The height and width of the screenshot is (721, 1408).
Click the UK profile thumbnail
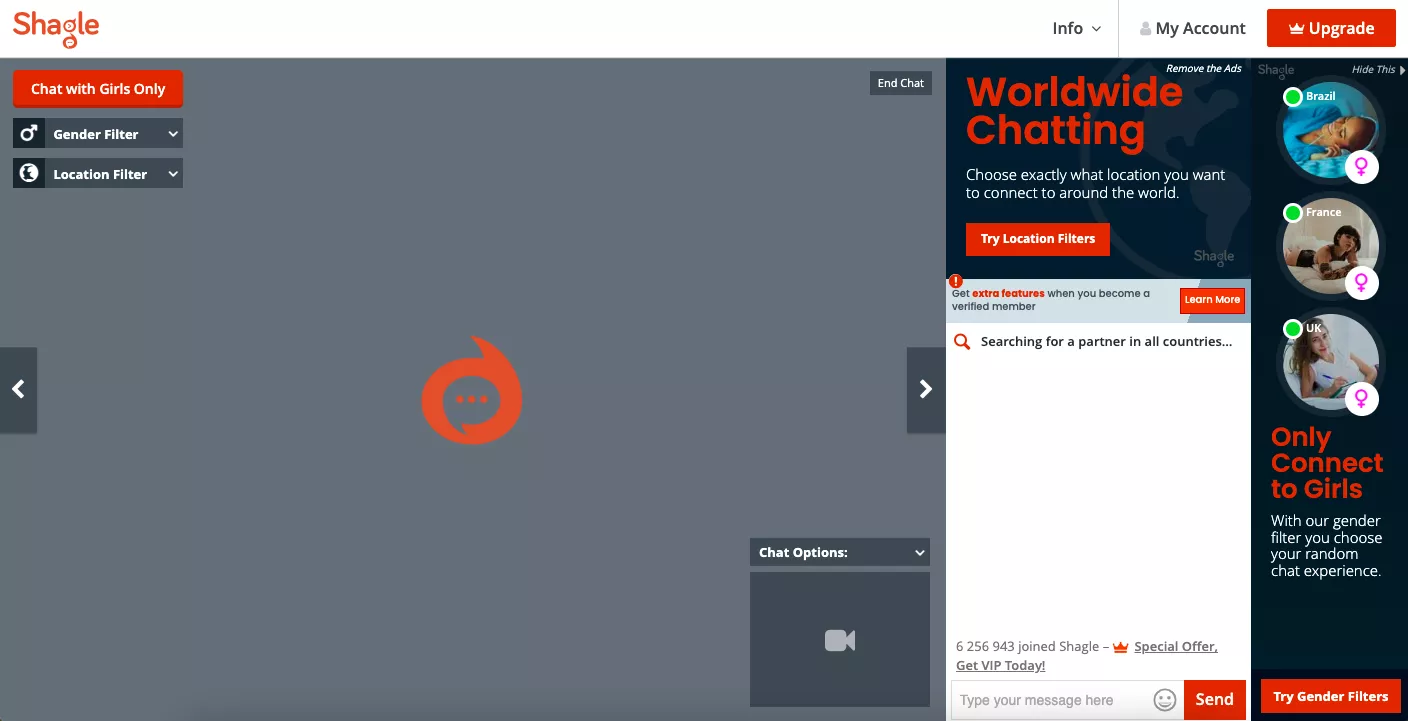1330,364
